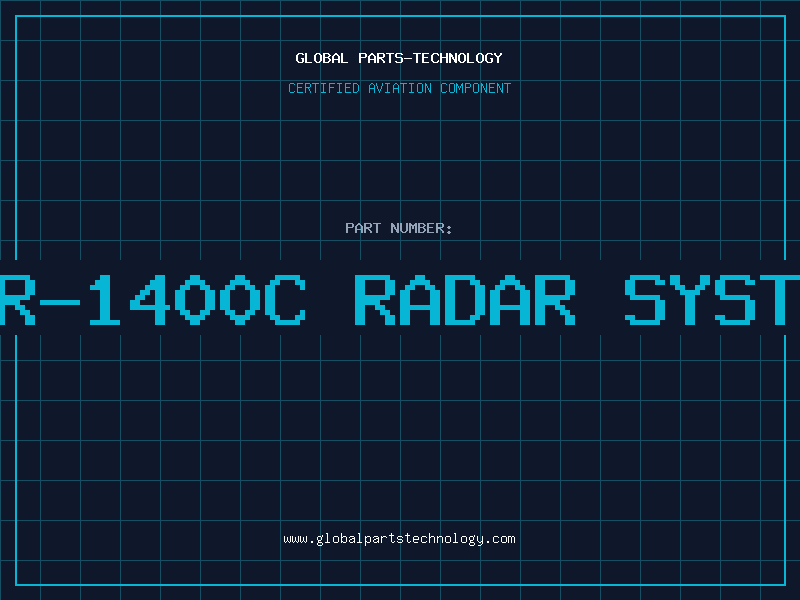Select the "CERTIFIED AVIATION COMPONENT" subtitle
The width and height of the screenshot is (800, 600).
[399, 88]
